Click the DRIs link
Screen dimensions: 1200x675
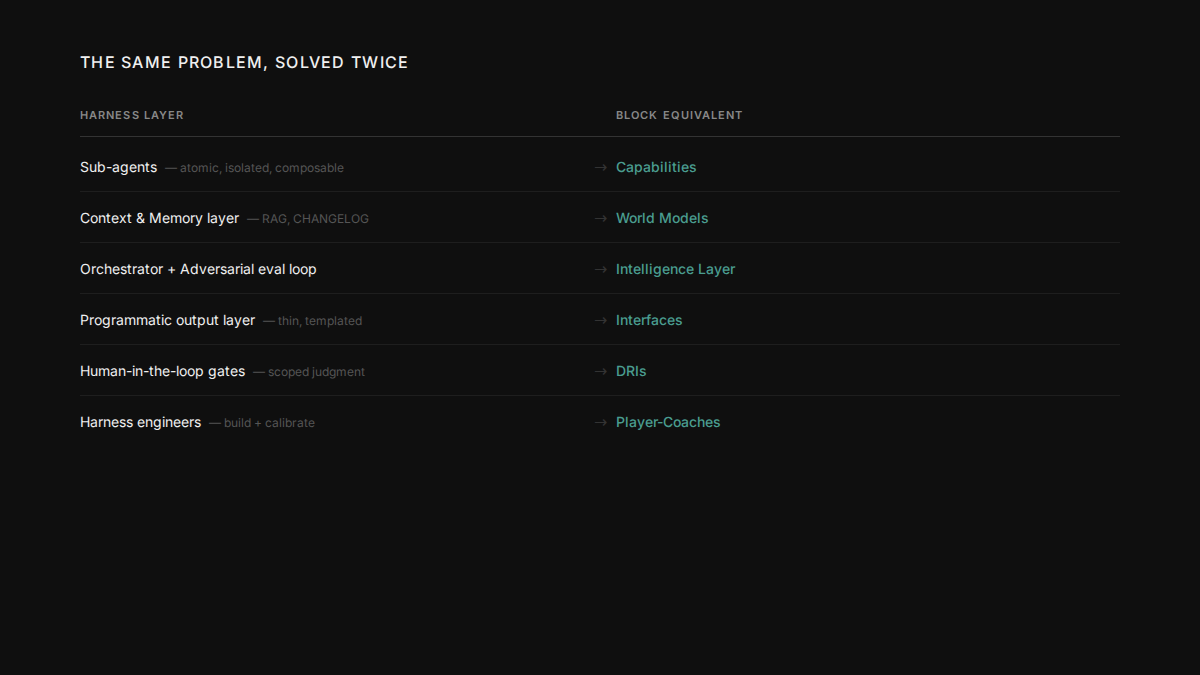pyautogui.click(x=630, y=371)
